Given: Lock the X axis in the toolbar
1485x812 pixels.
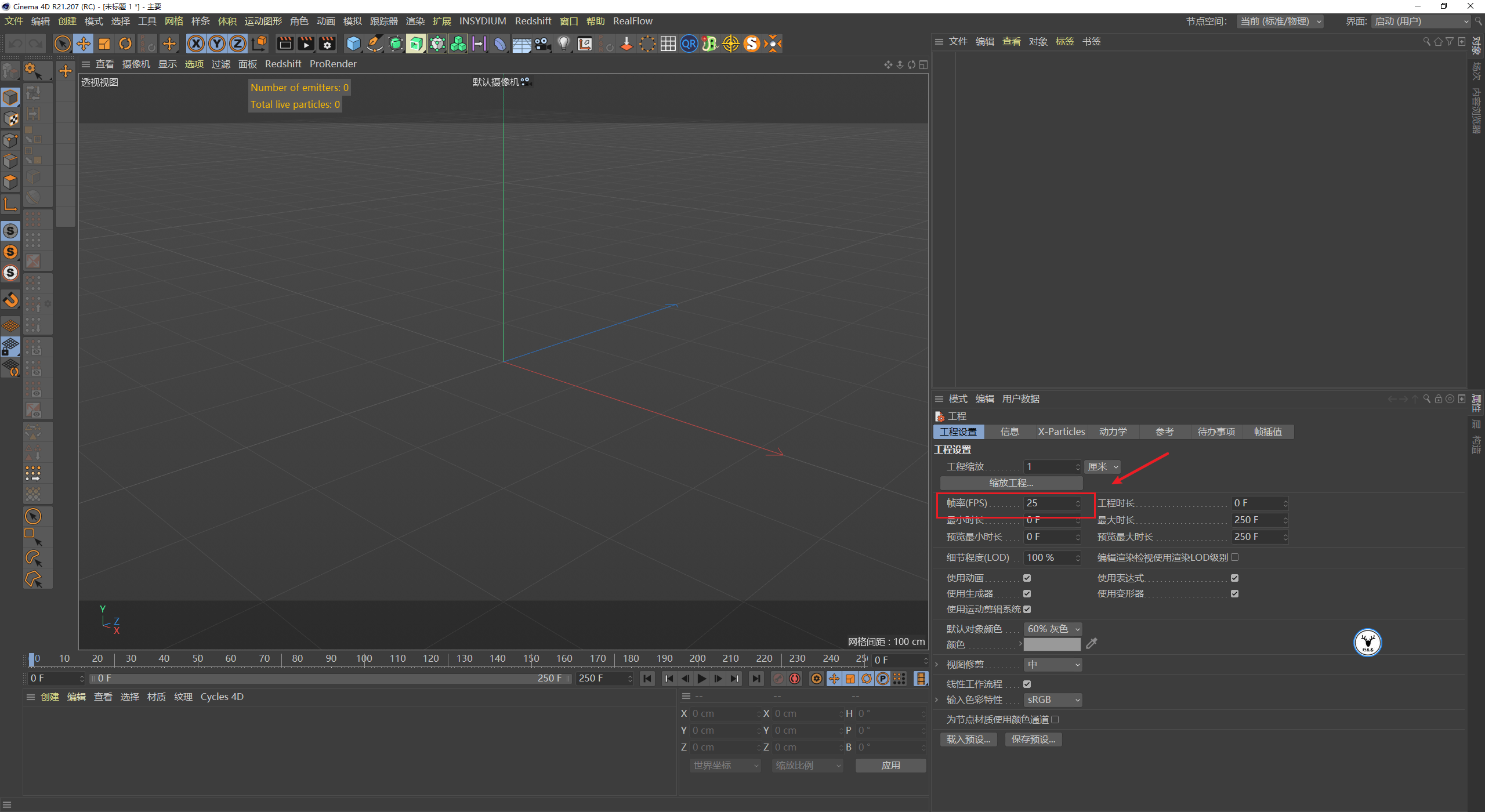Looking at the screenshot, I should click(x=196, y=43).
